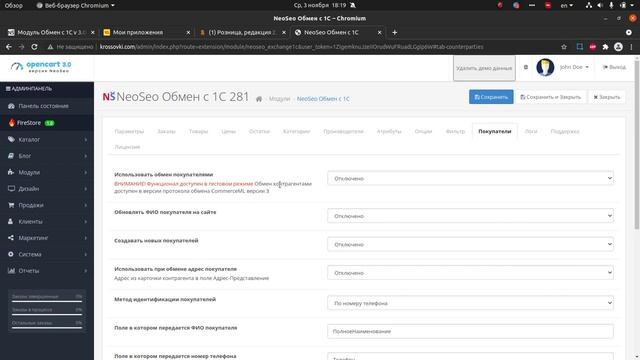The height and width of the screenshot is (360, 640).
Task: Open NeoSeo Обмен с 1С breadcrumb link
Action: pyautogui.click(x=323, y=99)
